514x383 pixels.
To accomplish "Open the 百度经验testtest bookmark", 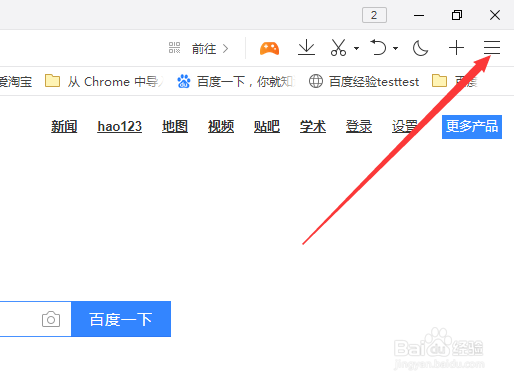I will coord(364,81).
